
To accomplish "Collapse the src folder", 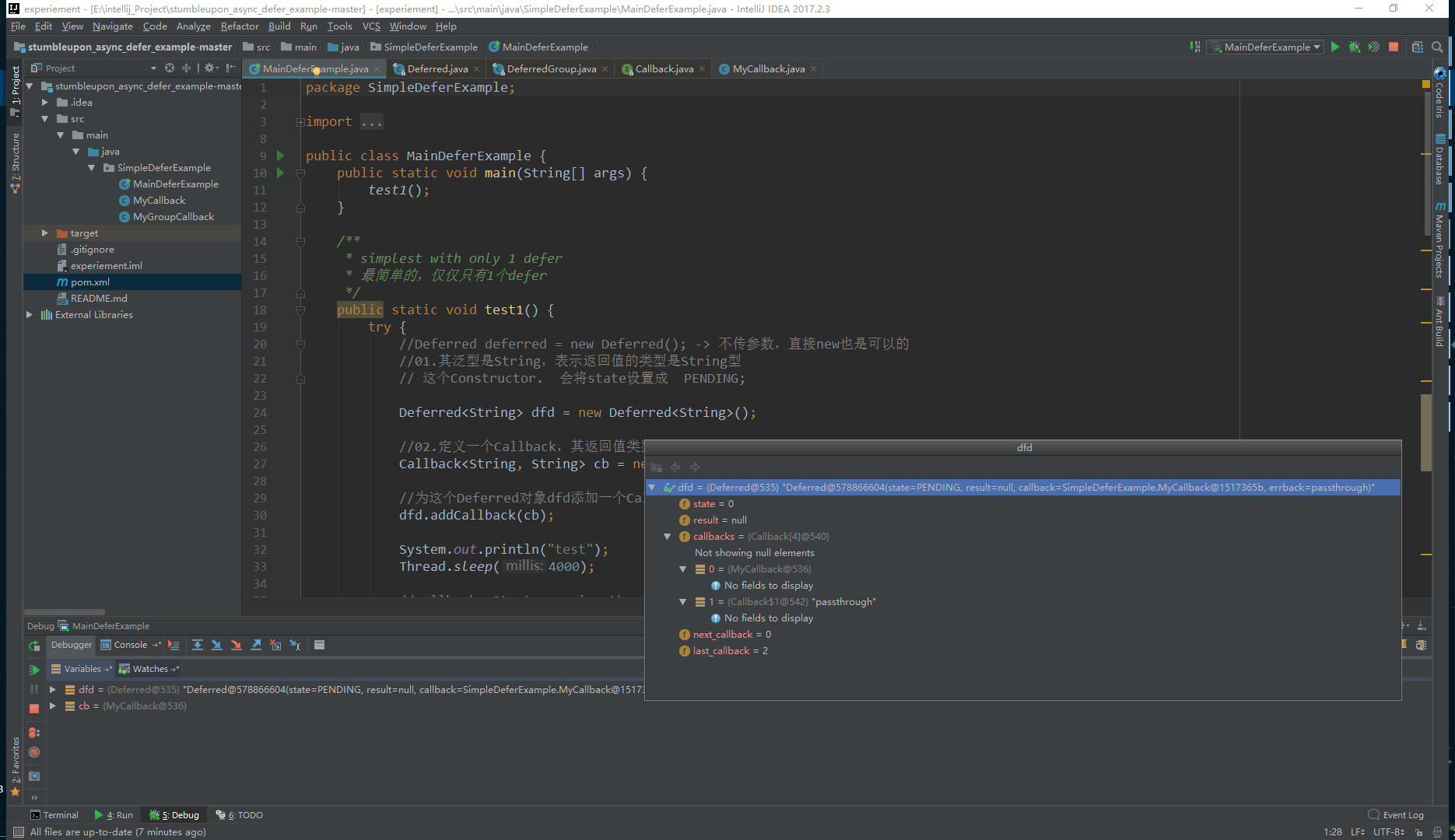I will (45, 119).
